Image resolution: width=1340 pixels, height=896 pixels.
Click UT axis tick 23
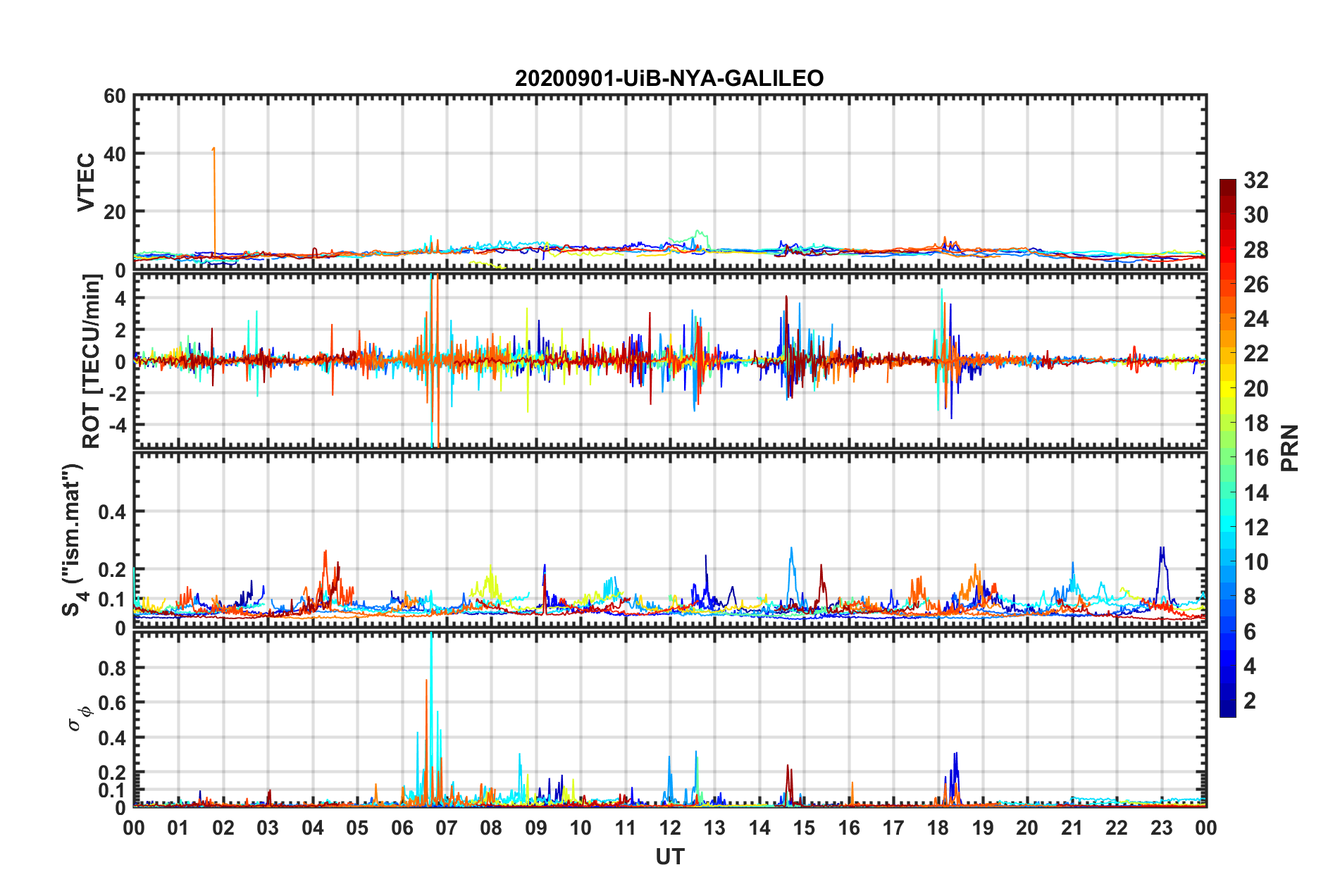[x=1162, y=828]
